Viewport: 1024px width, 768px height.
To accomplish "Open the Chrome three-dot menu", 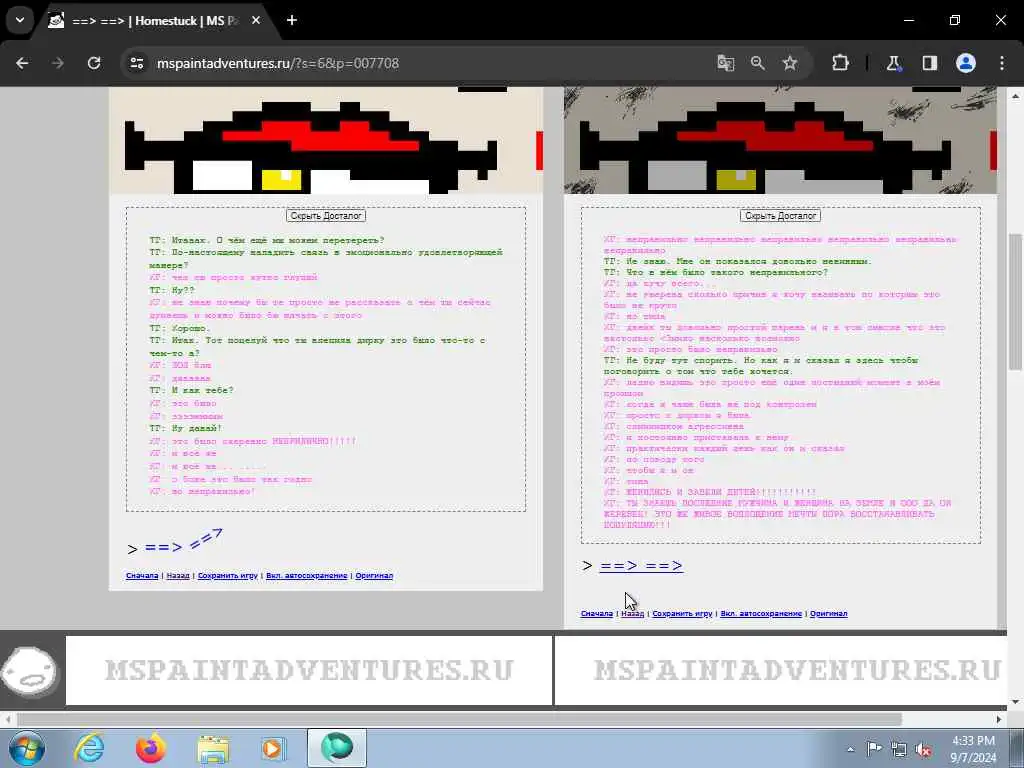I will point(1002,63).
